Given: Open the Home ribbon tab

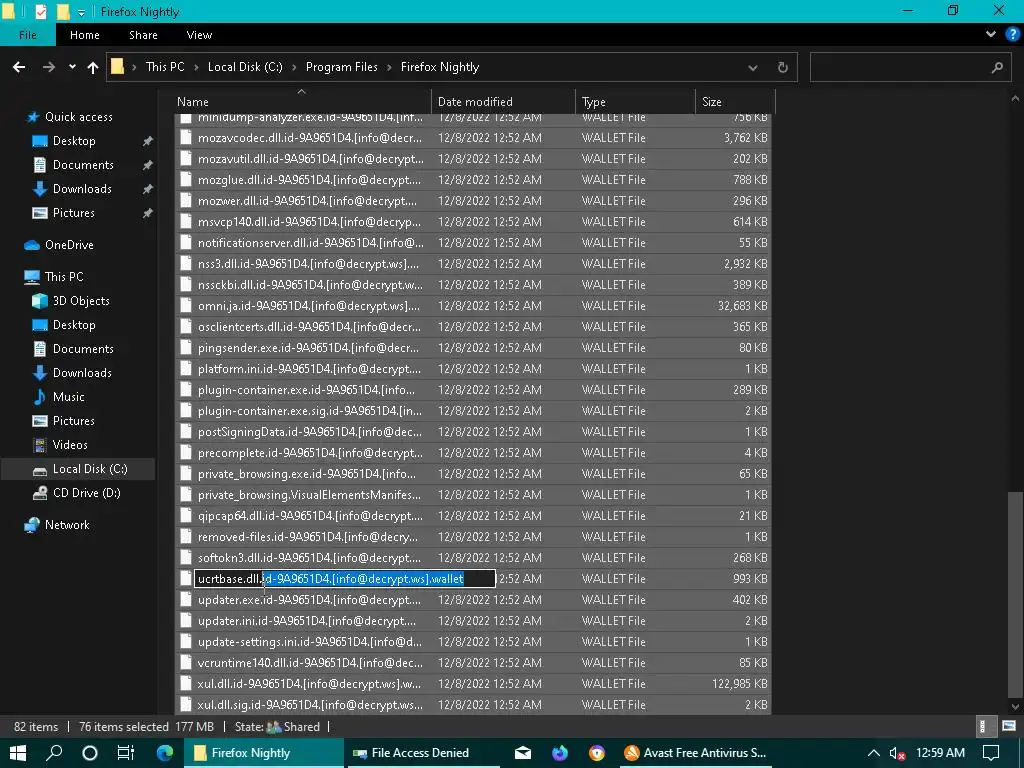Looking at the screenshot, I should pos(85,35).
